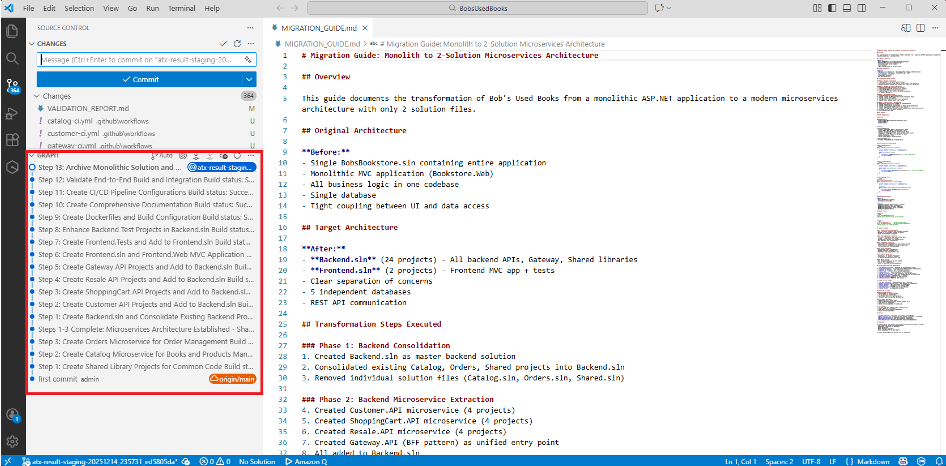Open Source Control view with 364 badge

(x=13, y=86)
